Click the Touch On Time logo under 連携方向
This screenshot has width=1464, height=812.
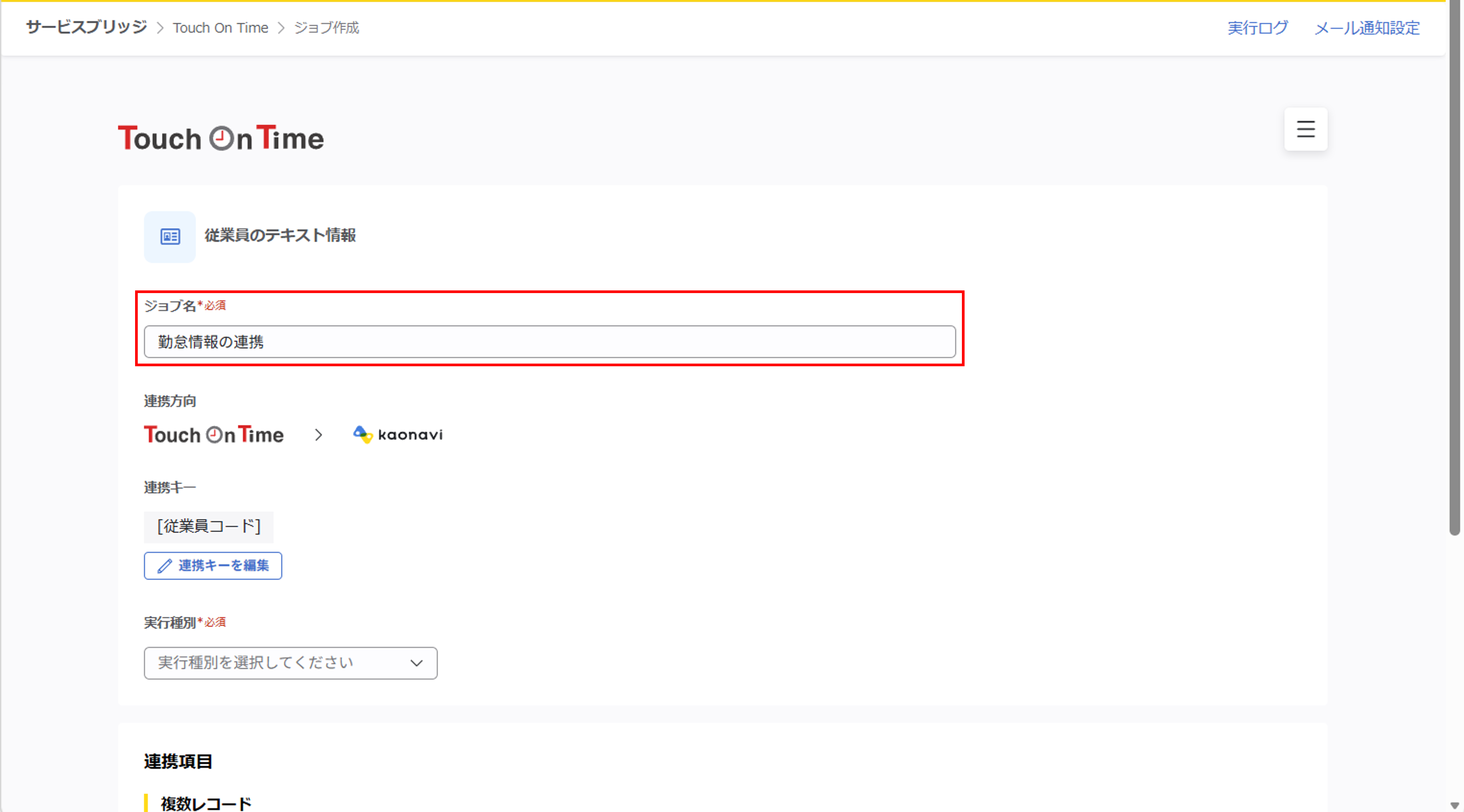tap(214, 435)
